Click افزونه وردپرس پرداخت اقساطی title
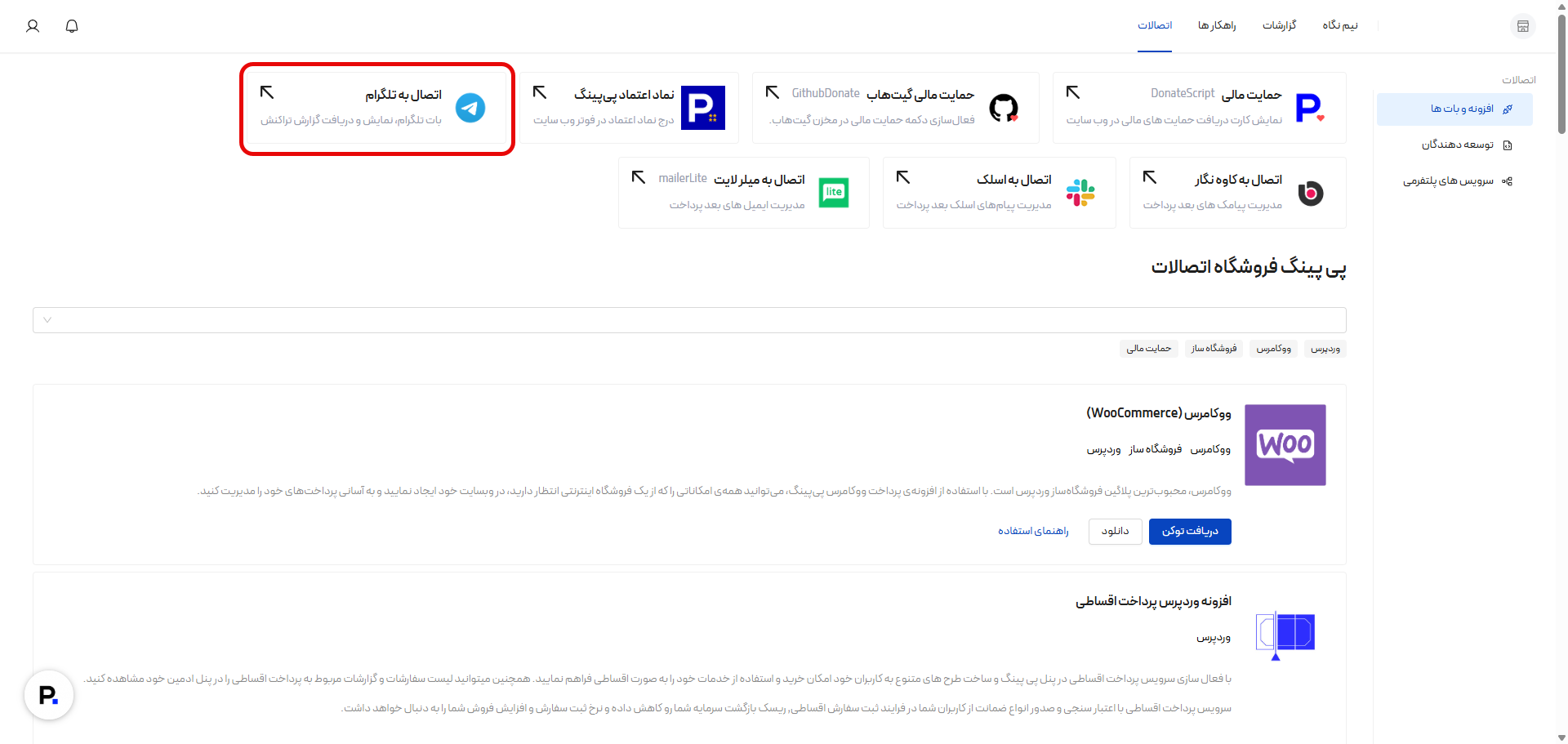1568x744 pixels. [x=1153, y=602]
